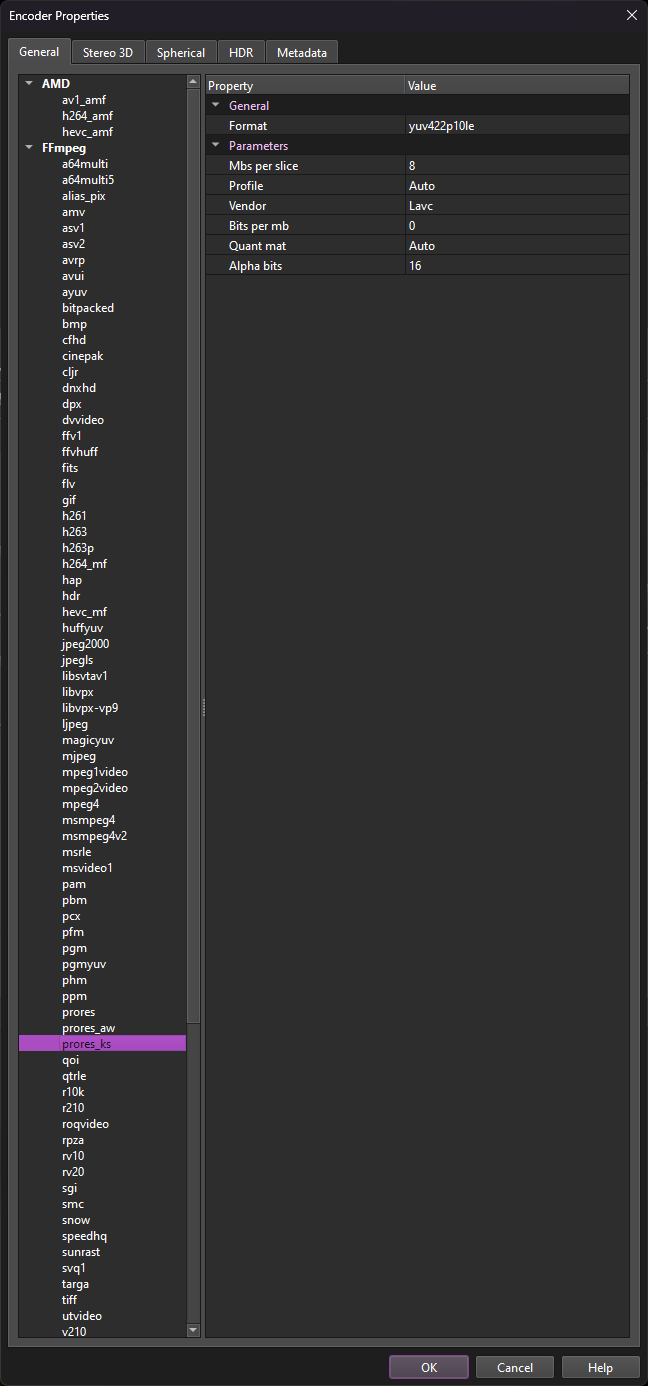Screen dimensions: 648x1386
Task: Go to the HDR tab
Action: pyautogui.click(x=241, y=53)
